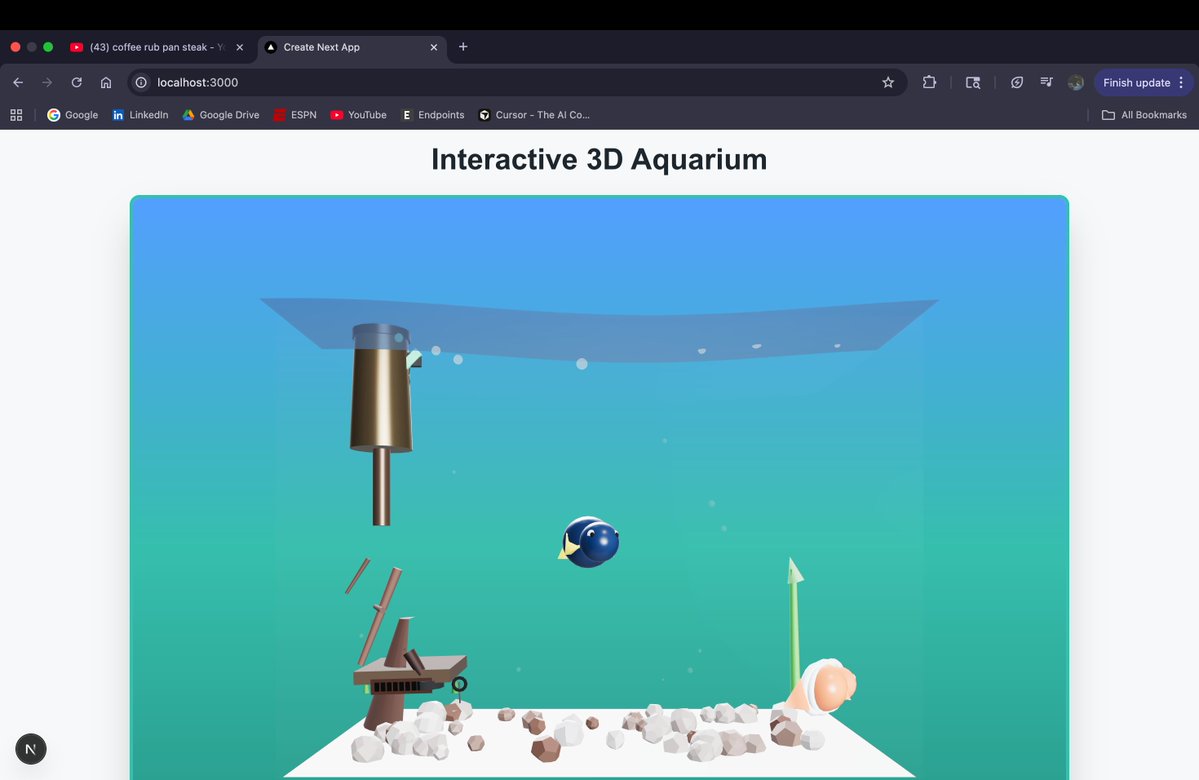Image resolution: width=1199 pixels, height=780 pixels.
Task: Click the browser forward arrow
Action: point(47,83)
